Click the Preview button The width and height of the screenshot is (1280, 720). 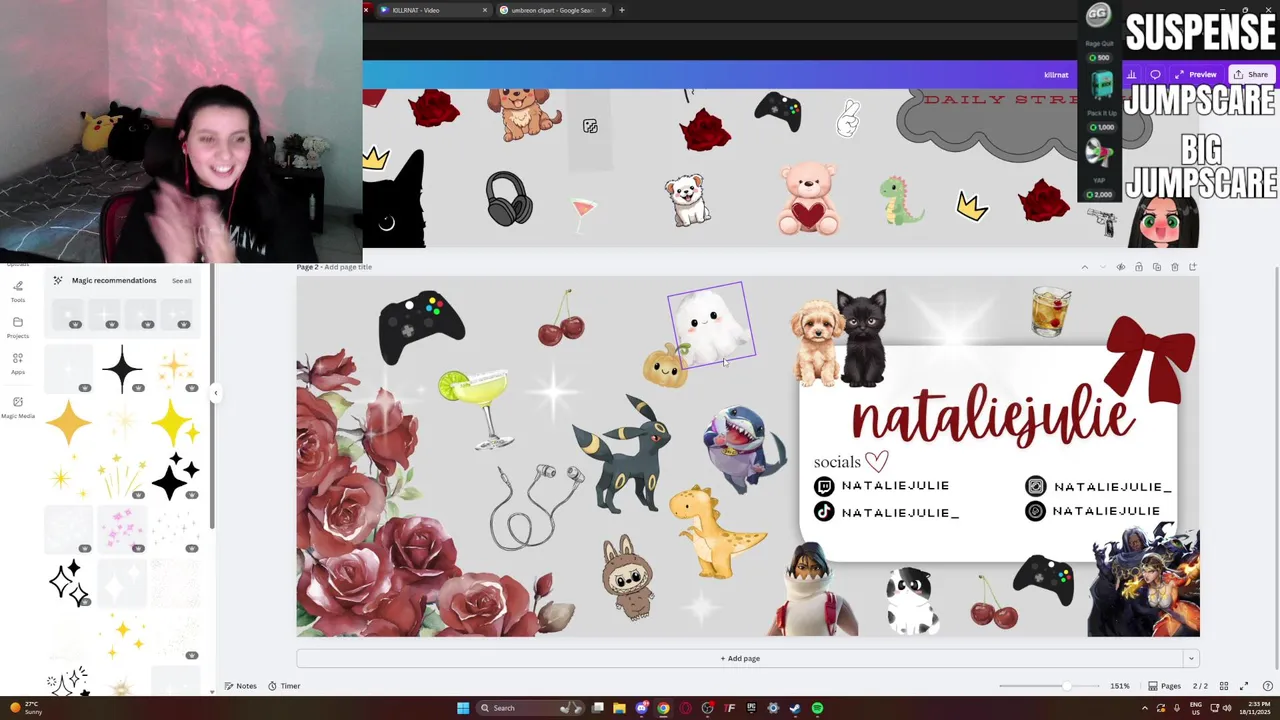click(x=1196, y=74)
